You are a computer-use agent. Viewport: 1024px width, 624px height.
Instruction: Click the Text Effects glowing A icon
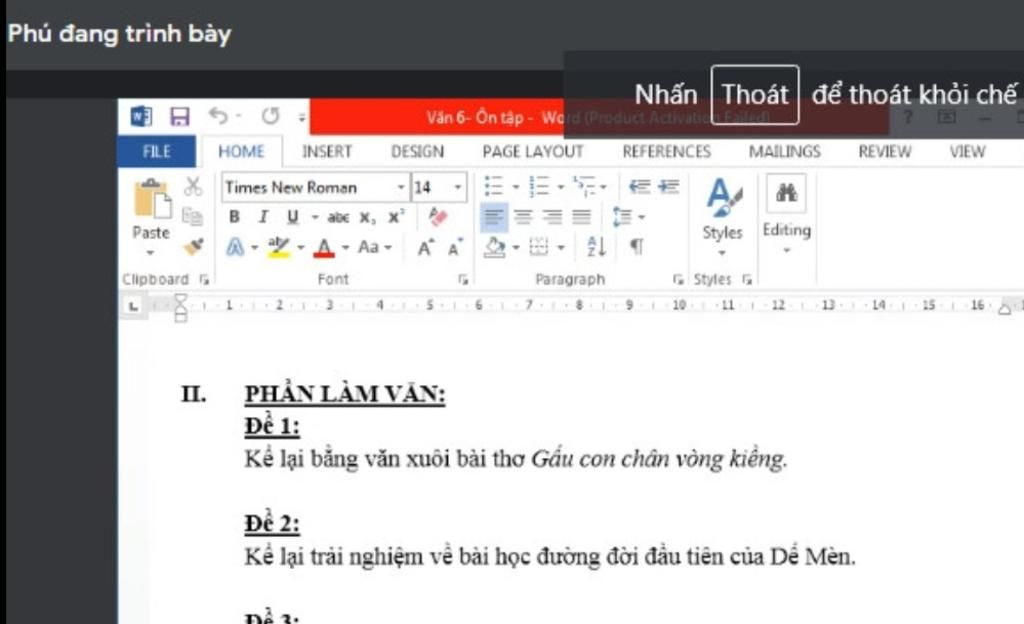pyautogui.click(x=235, y=247)
